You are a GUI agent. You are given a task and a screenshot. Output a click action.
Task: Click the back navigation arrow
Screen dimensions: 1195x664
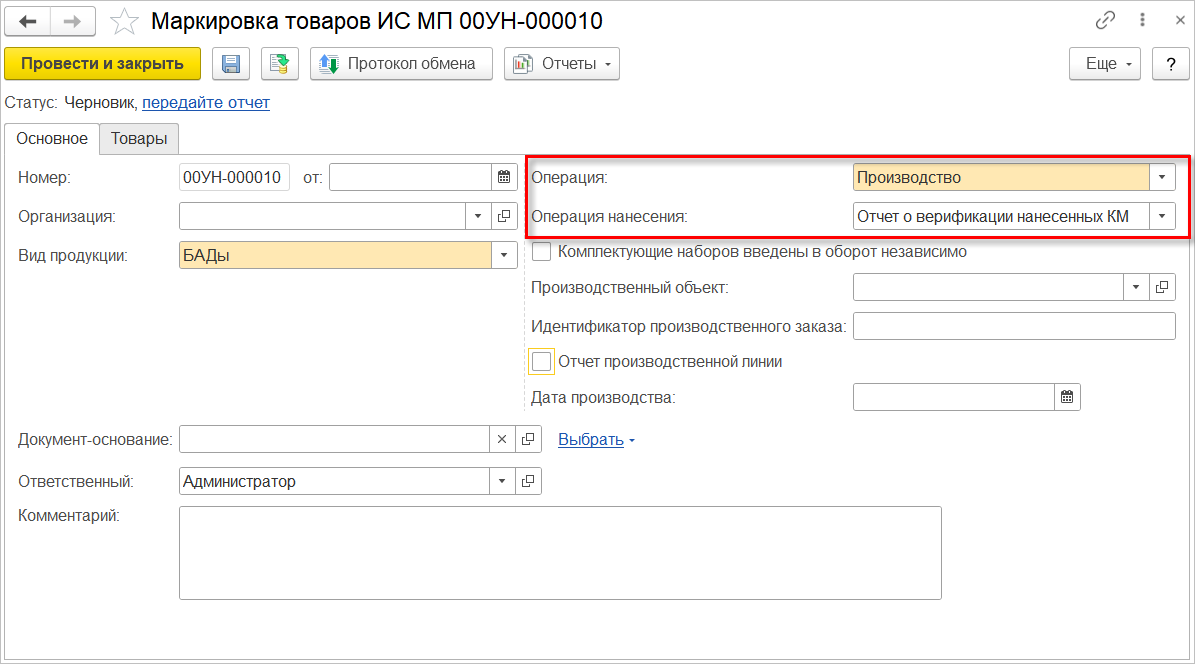28,21
